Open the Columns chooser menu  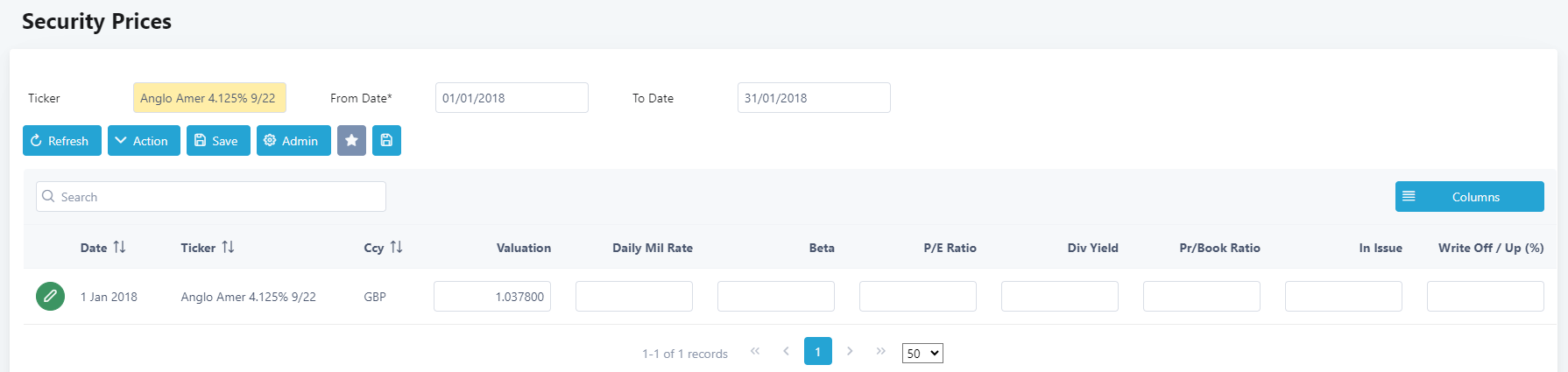1469,197
